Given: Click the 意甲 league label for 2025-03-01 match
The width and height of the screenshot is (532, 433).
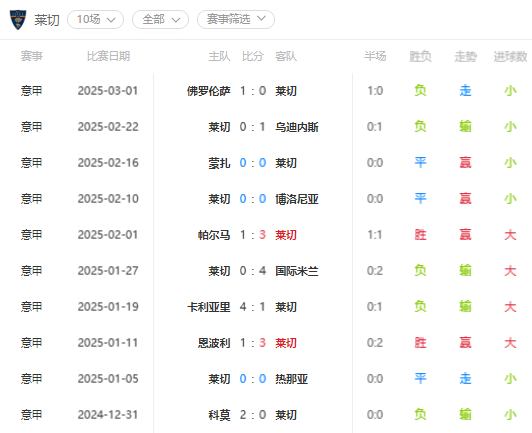Looking at the screenshot, I should coord(32,91).
